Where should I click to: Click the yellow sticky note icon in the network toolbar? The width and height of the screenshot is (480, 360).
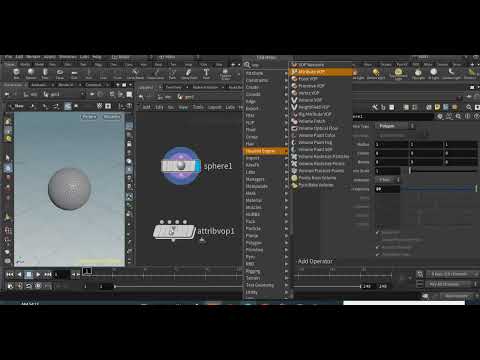437,107
